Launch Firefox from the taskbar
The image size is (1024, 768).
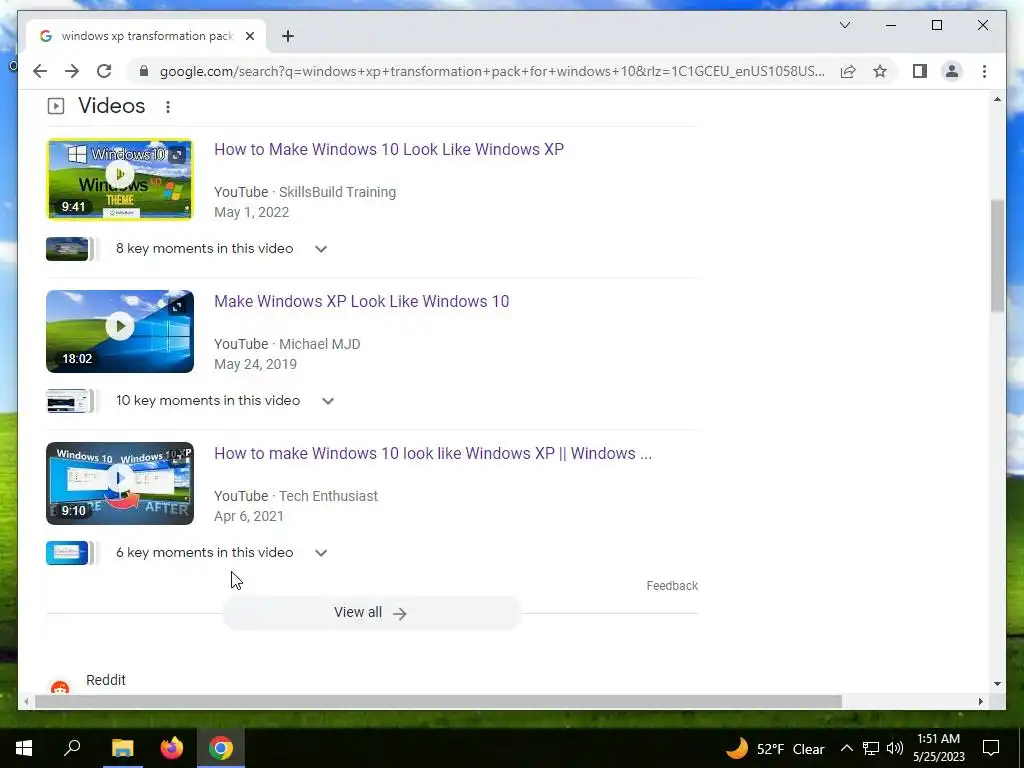point(172,748)
